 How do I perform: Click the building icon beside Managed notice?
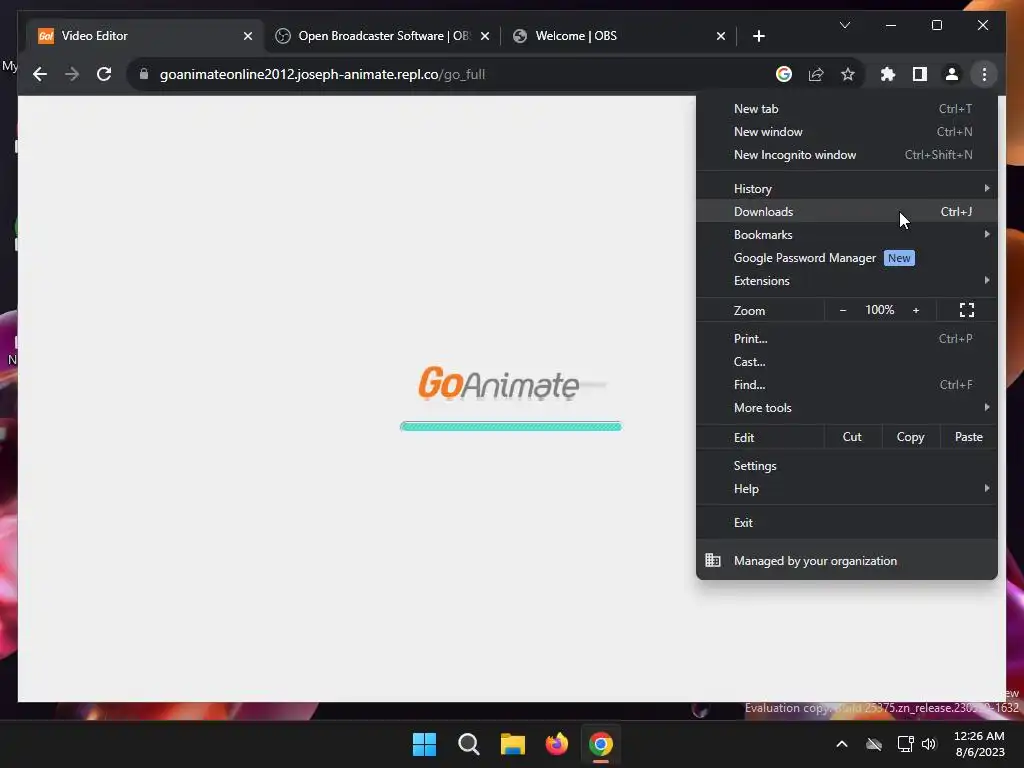(712, 560)
